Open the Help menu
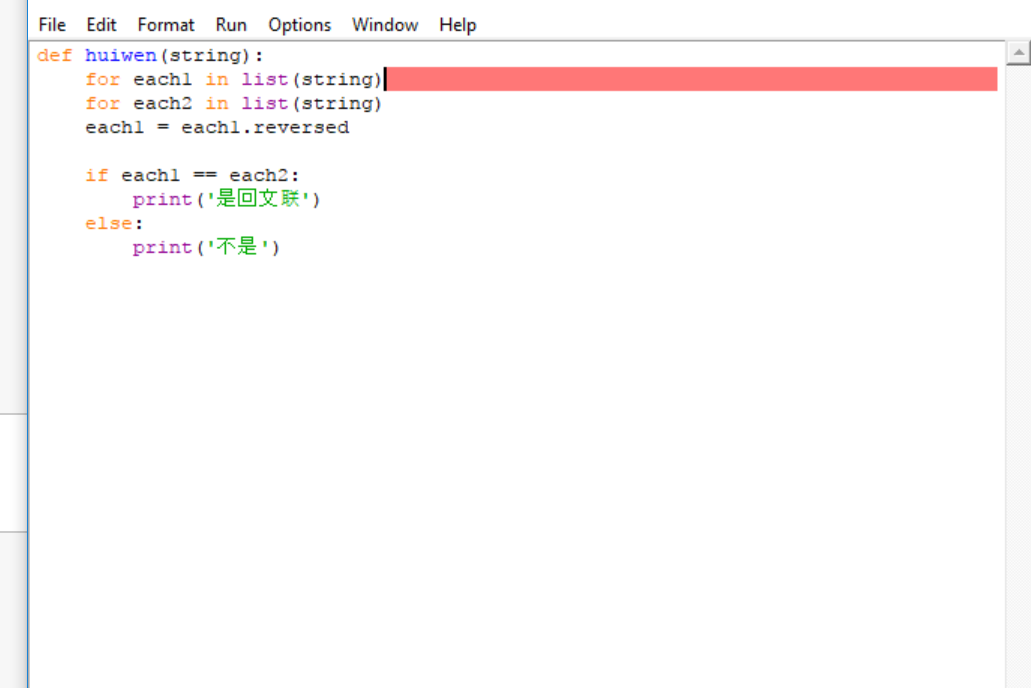 tap(457, 25)
